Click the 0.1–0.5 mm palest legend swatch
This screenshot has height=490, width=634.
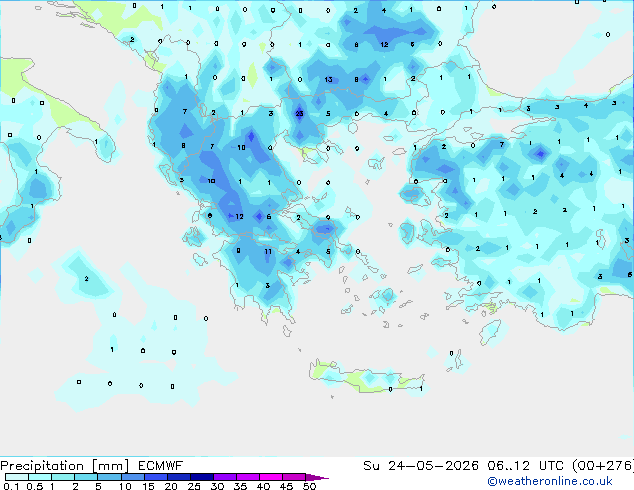pyautogui.click(x=17, y=477)
